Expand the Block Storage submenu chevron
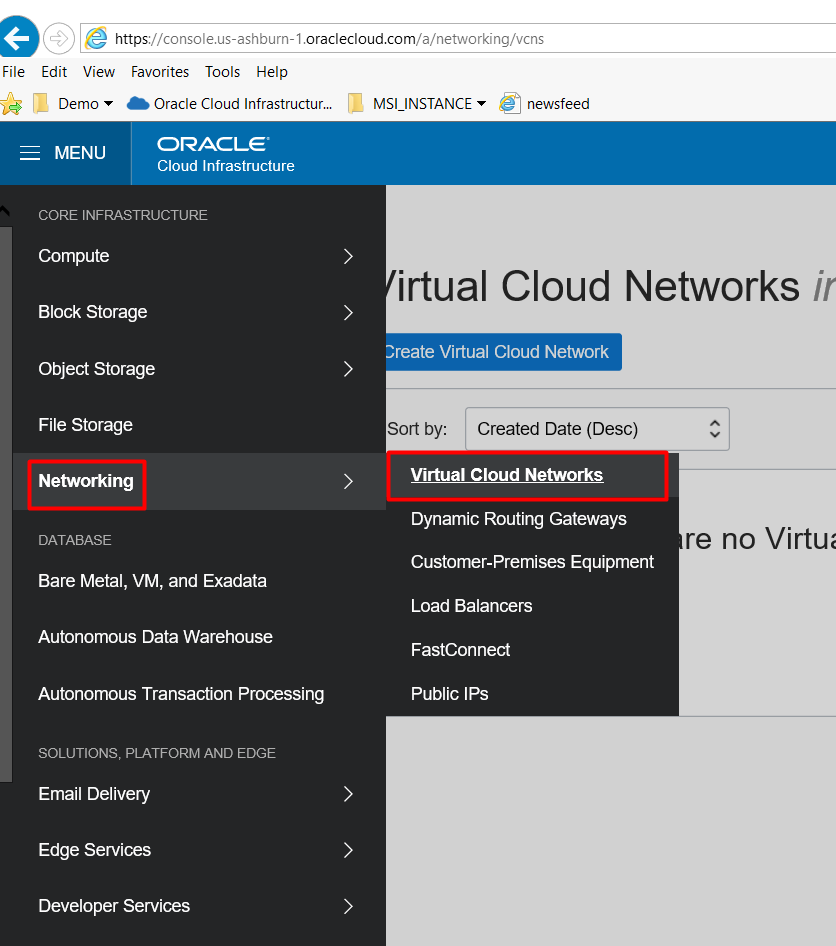Screen dimensions: 836x946 coord(348,313)
